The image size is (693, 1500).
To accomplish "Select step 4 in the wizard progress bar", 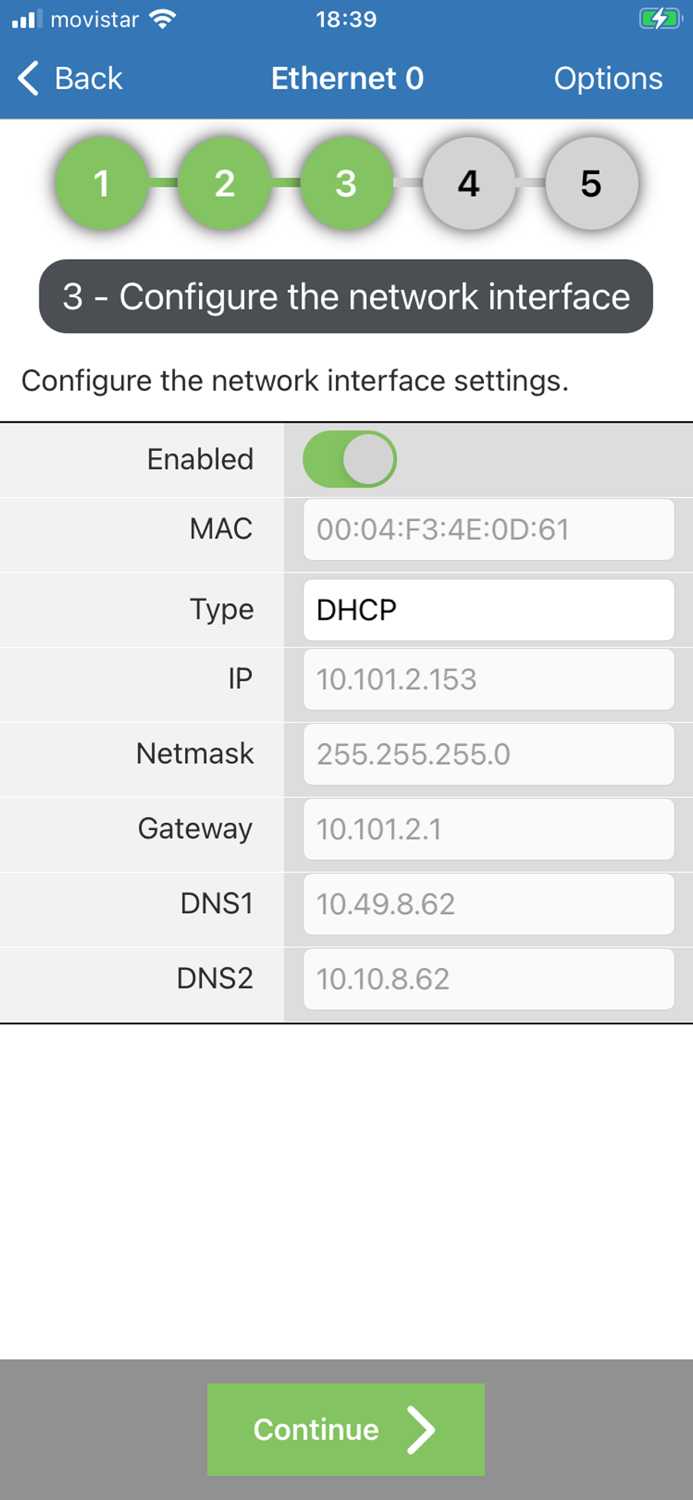I will point(469,184).
